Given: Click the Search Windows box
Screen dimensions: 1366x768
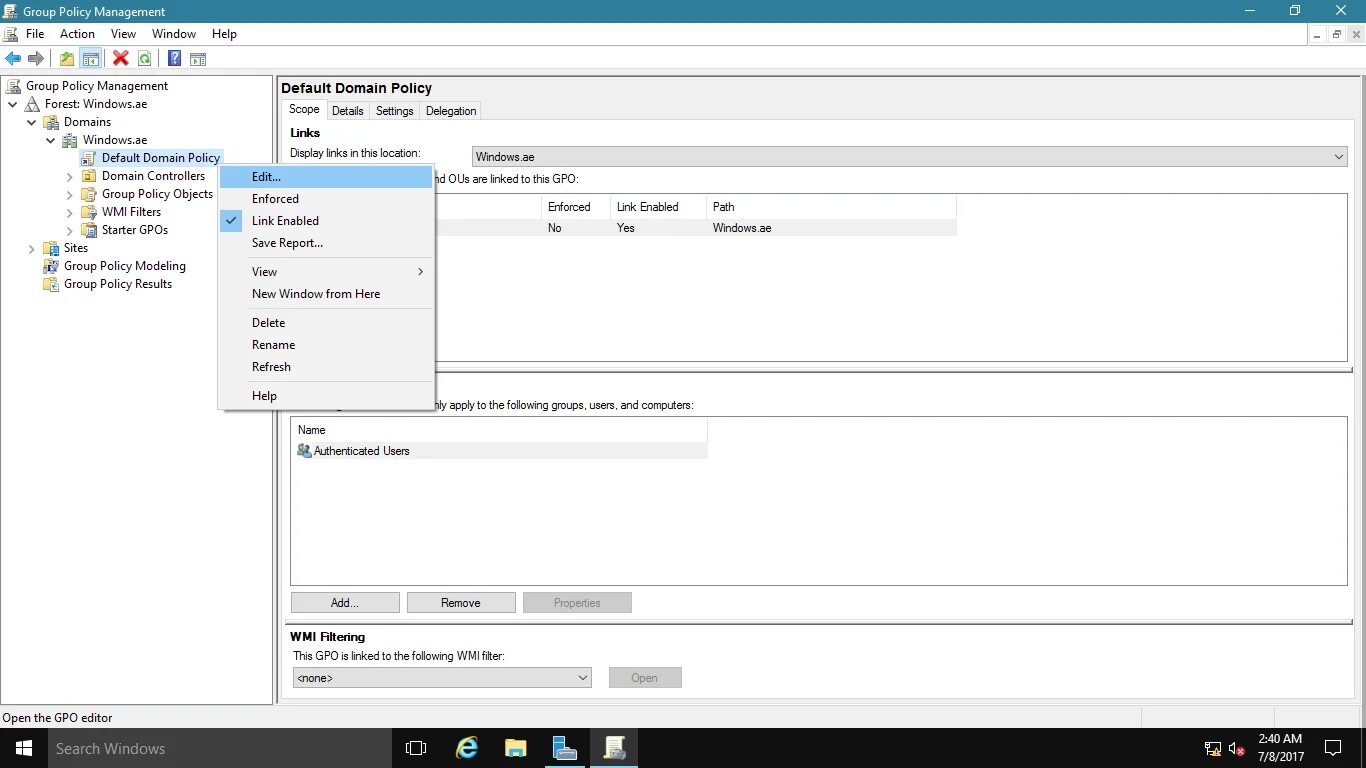Looking at the screenshot, I should point(219,748).
